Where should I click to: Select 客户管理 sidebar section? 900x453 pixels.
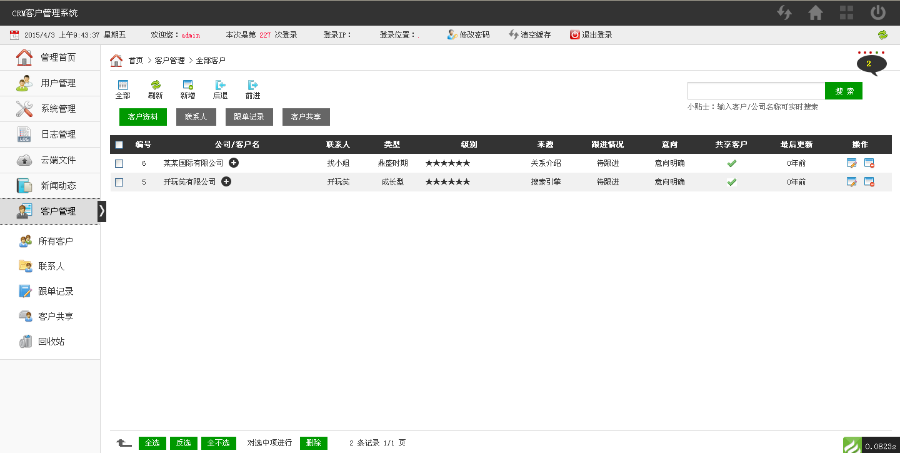pos(49,211)
